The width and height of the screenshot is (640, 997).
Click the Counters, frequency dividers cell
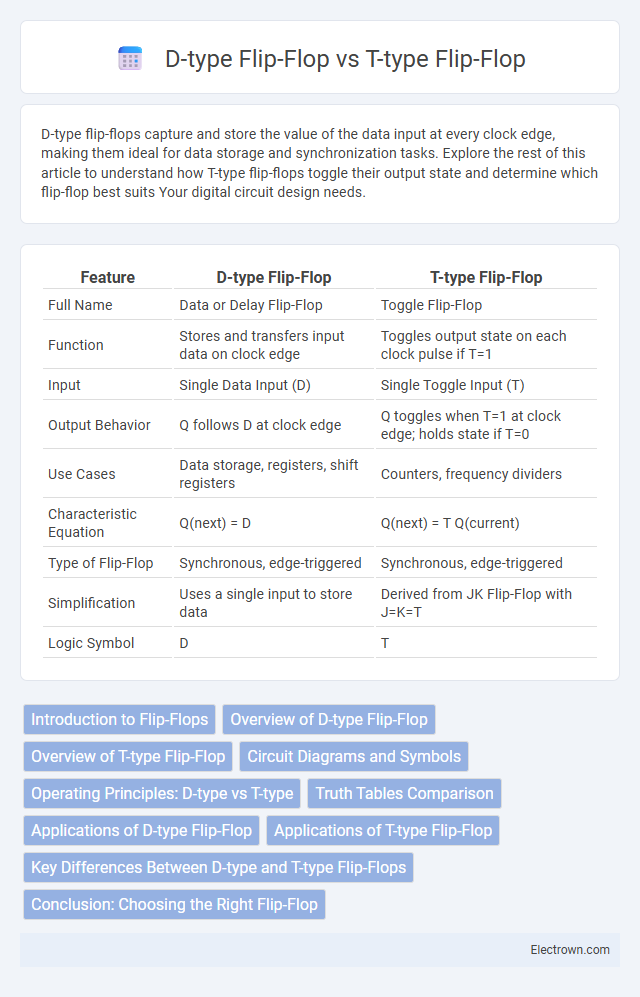[x=471, y=474]
